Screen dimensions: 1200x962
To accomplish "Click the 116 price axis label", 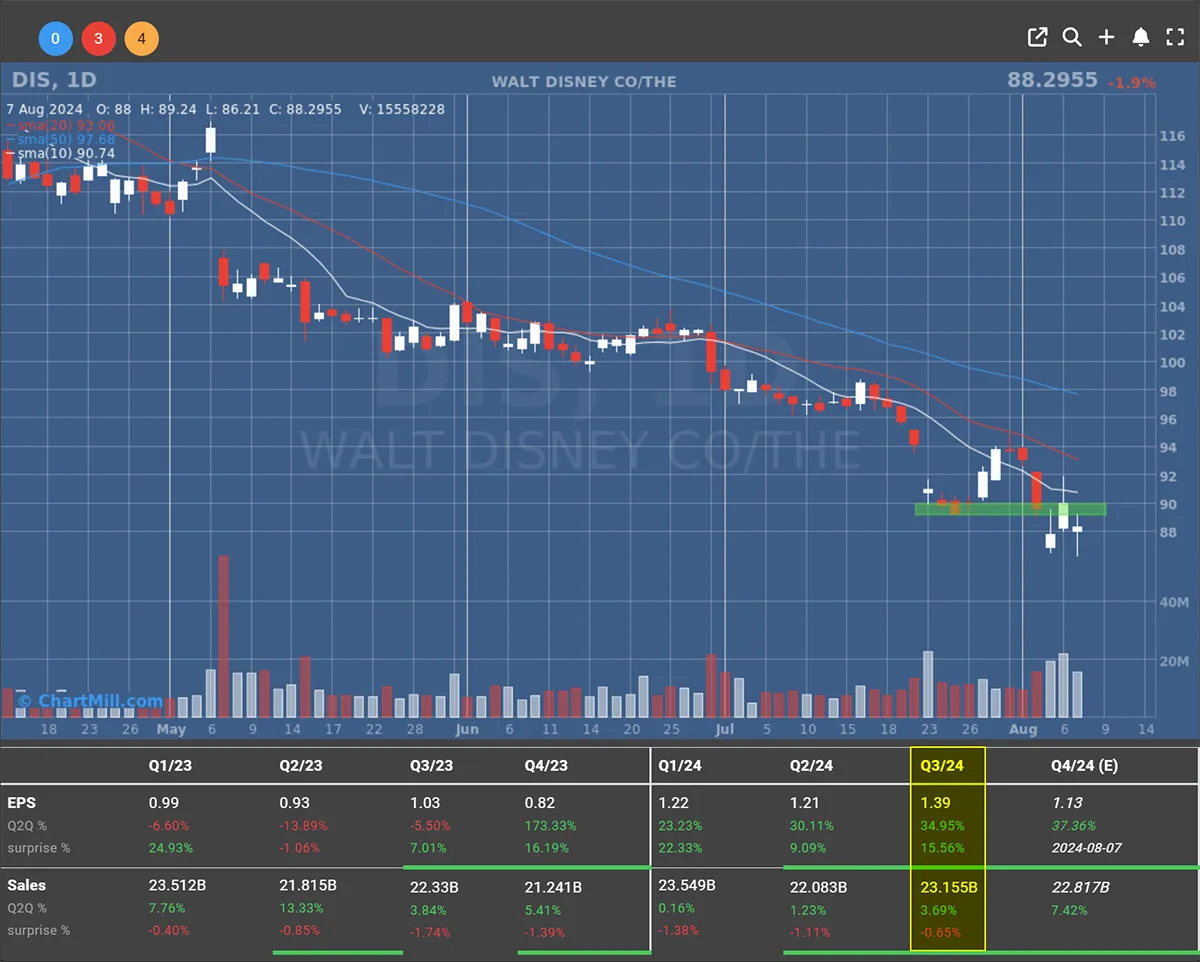I will point(1172,136).
